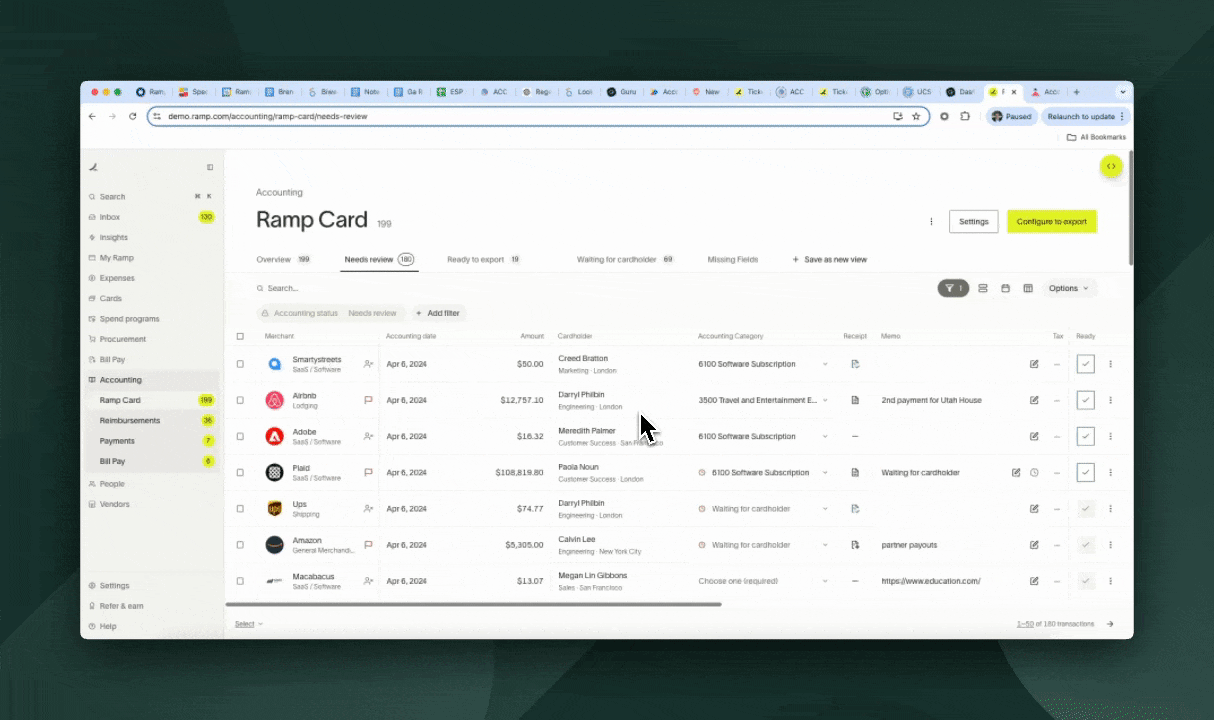The image size is (1214, 720).
Task: Check the Plaid row checkbox
Action: pyautogui.click(x=240, y=472)
